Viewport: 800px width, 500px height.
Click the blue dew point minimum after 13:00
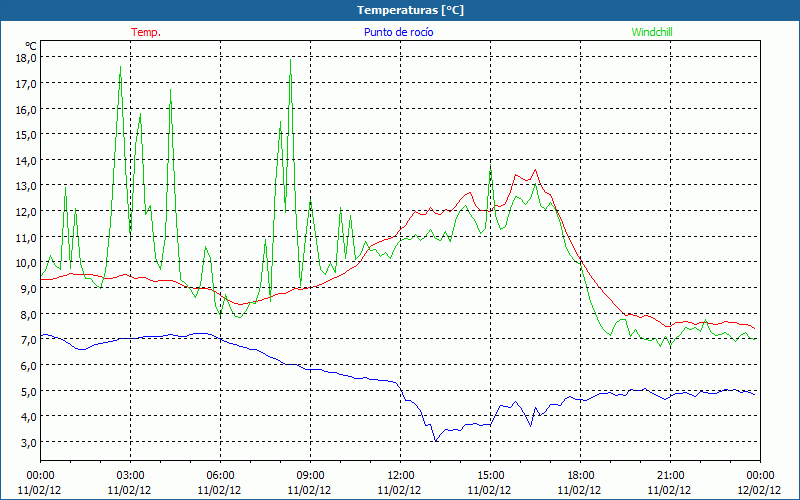[x=436, y=440]
